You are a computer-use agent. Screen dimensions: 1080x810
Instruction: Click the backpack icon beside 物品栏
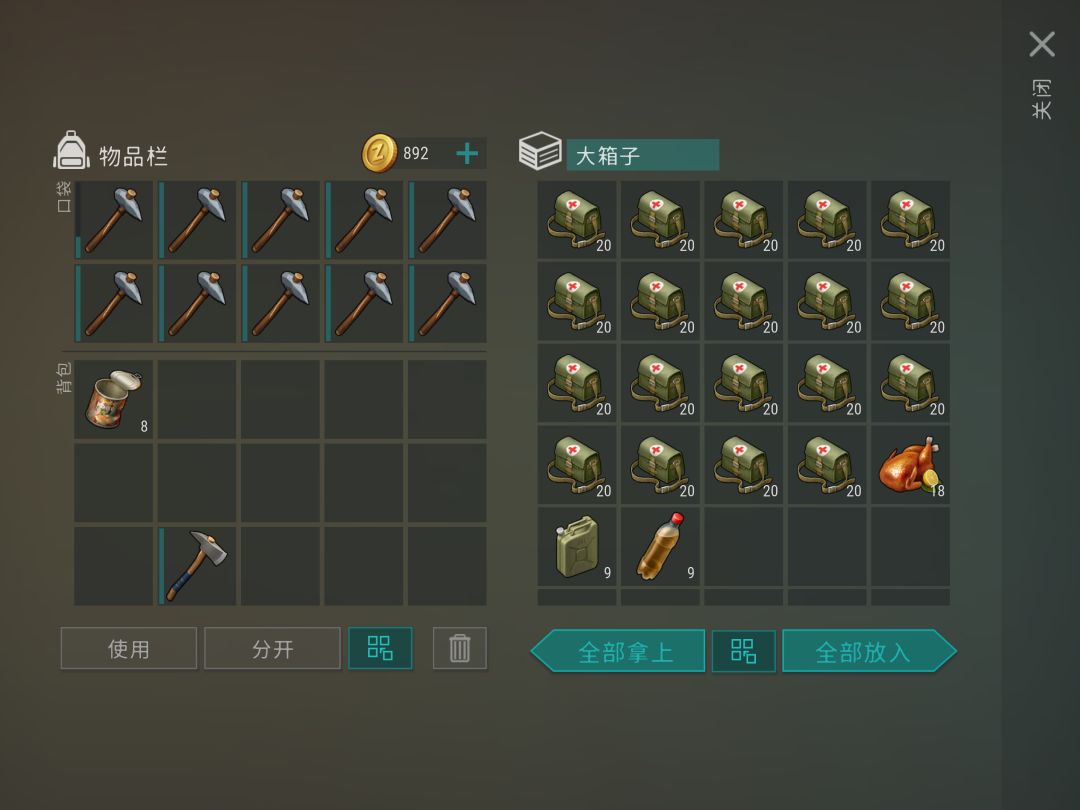[72, 150]
